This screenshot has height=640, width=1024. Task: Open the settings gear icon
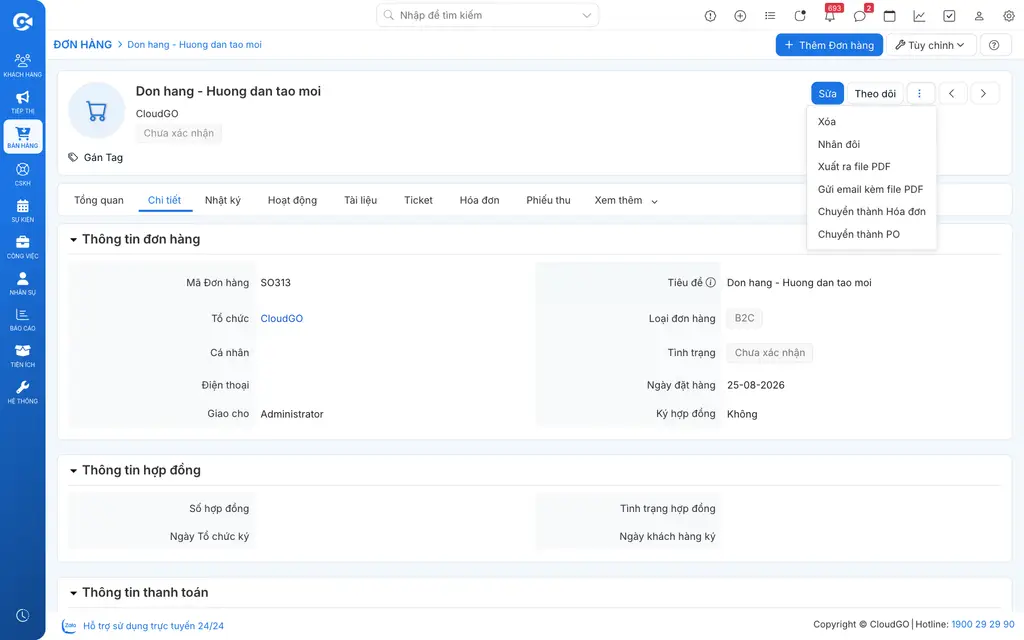point(1008,16)
